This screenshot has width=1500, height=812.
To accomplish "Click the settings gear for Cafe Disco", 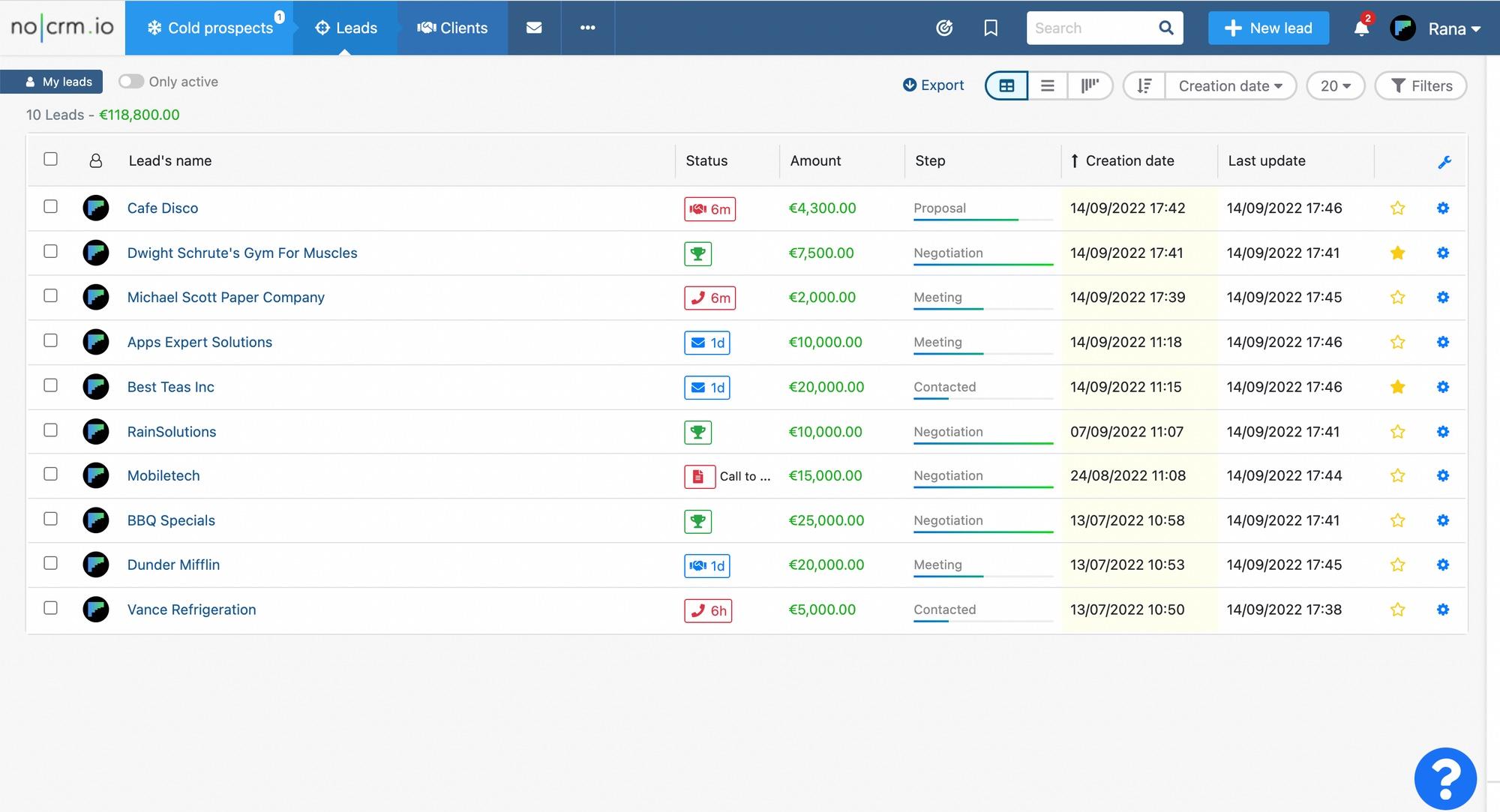I will [x=1442, y=207].
